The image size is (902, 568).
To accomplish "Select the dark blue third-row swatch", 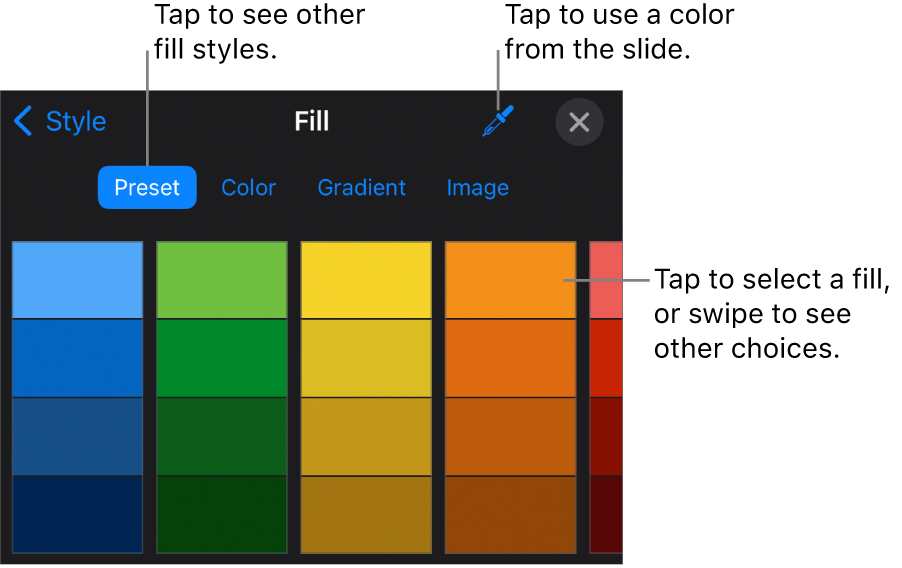I will click(x=77, y=436).
